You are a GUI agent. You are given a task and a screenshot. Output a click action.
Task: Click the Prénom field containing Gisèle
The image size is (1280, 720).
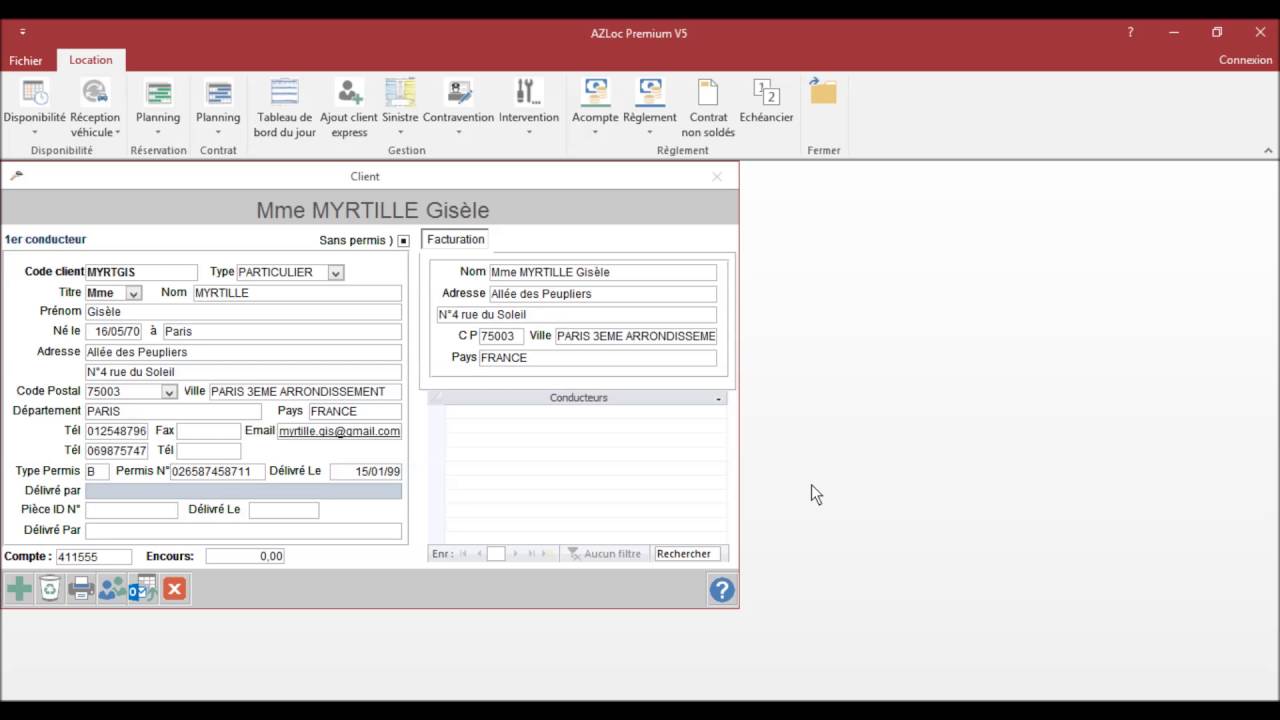tap(243, 312)
